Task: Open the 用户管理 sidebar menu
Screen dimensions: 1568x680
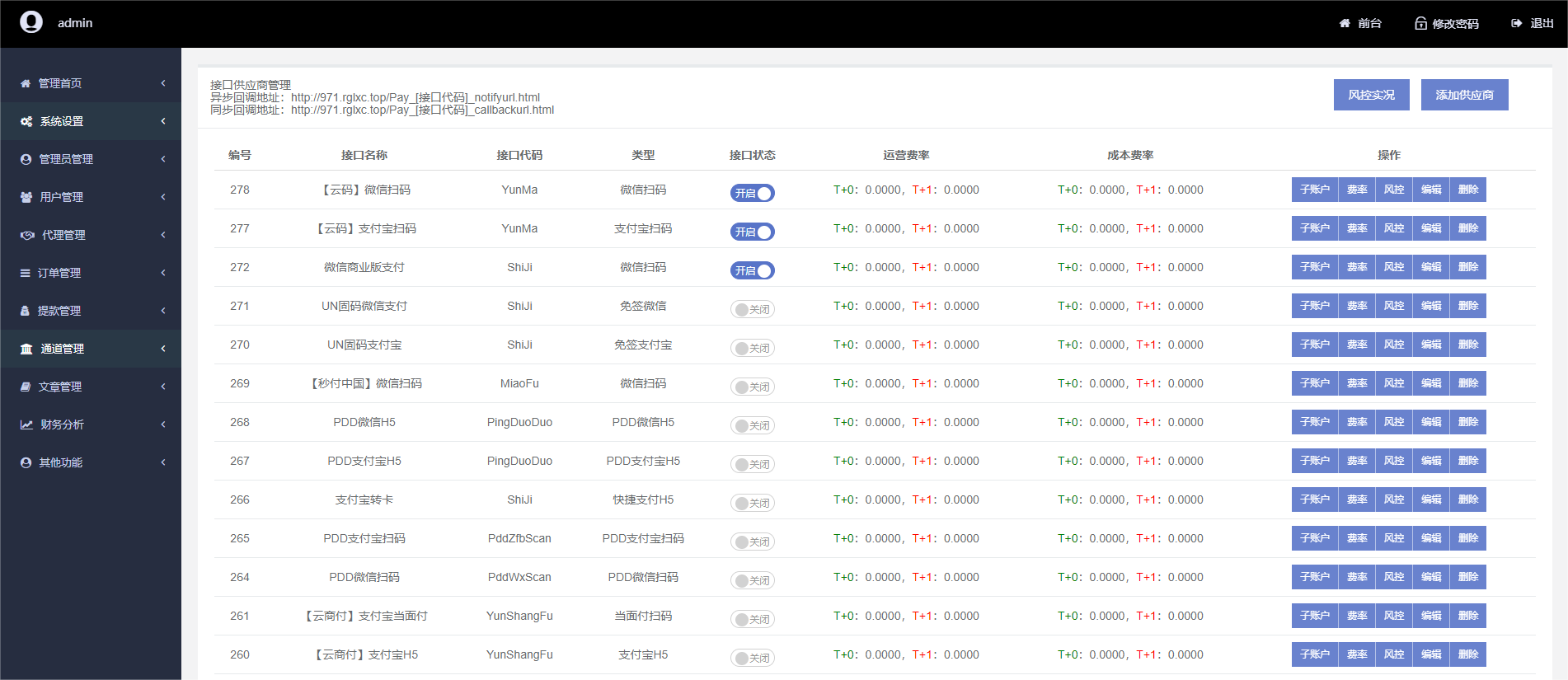Action: [x=91, y=197]
